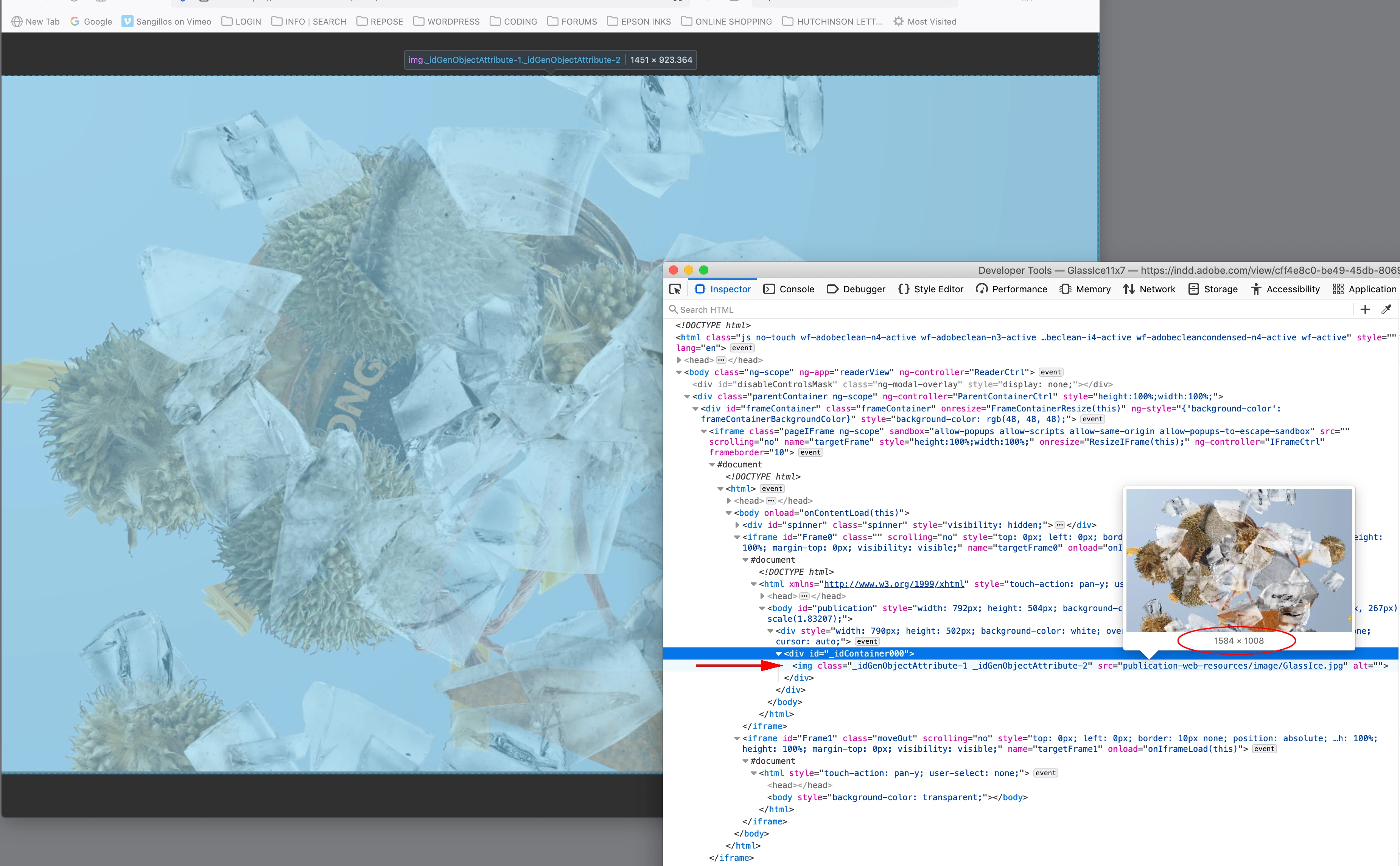Switch to the Debugger panel
The width and height of the screenshot is (1400, 866).
(856, 289)
